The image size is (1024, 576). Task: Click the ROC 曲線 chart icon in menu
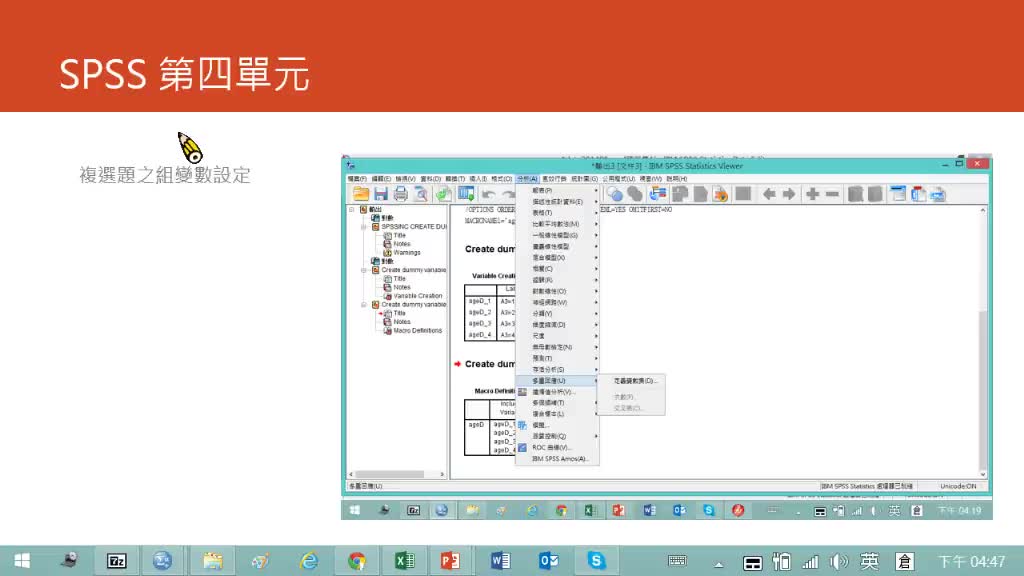522,447
